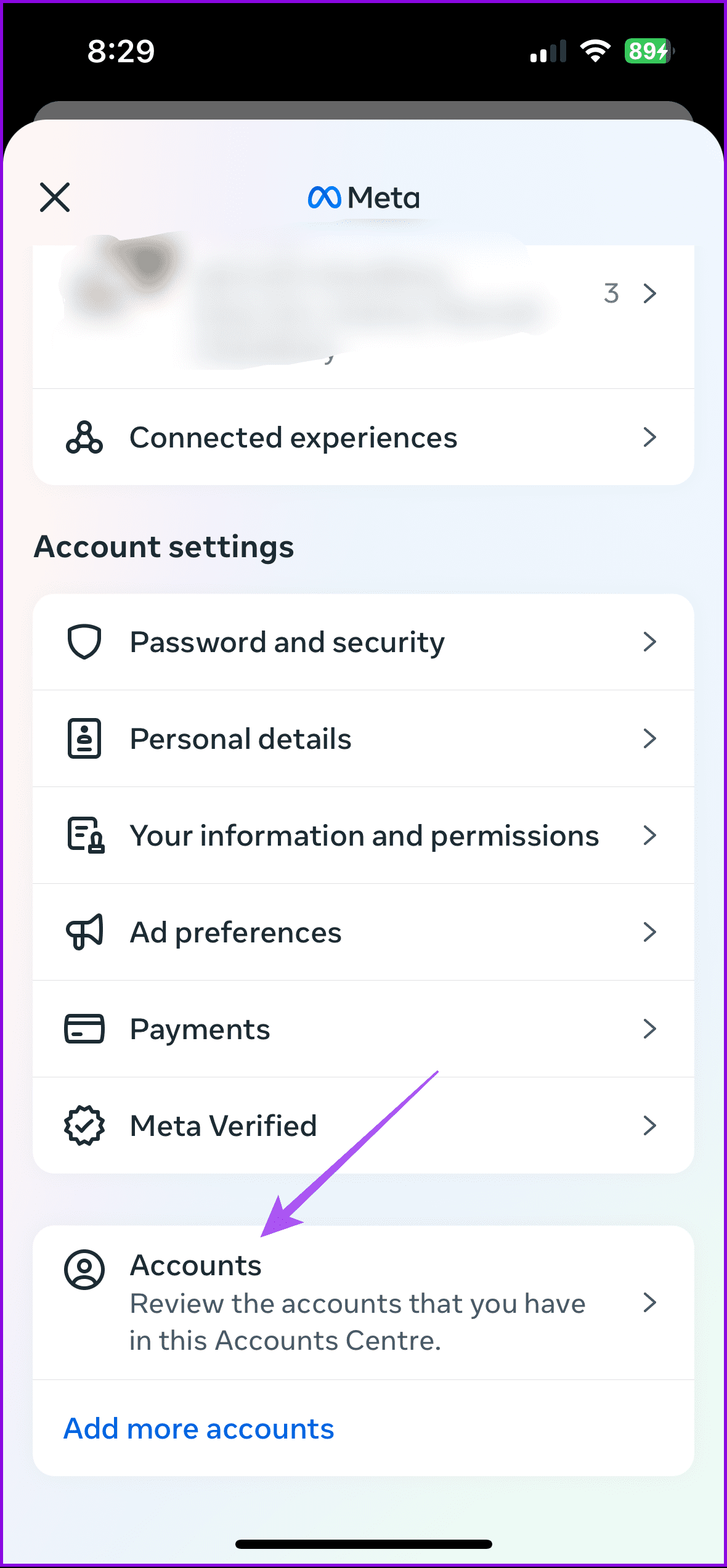Click the Payments card icon
Image resolution: width=727 pixels, height=1568 pixels.
[x=84, y=1028]
